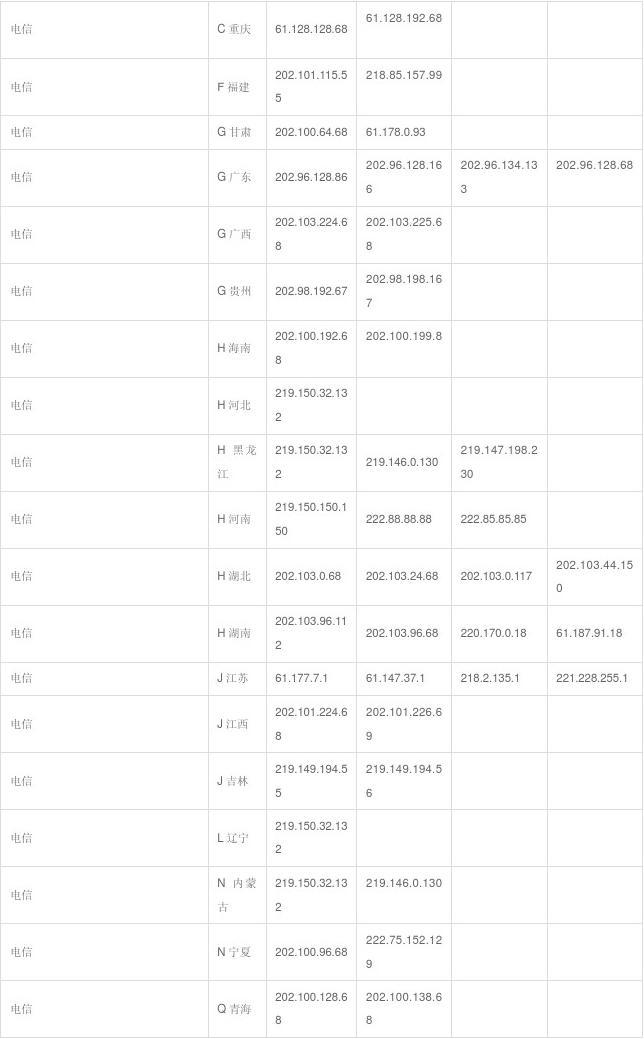Click the J 吉林 province cell
Viewport: 644px width, 1039px height.
[234, 781]
